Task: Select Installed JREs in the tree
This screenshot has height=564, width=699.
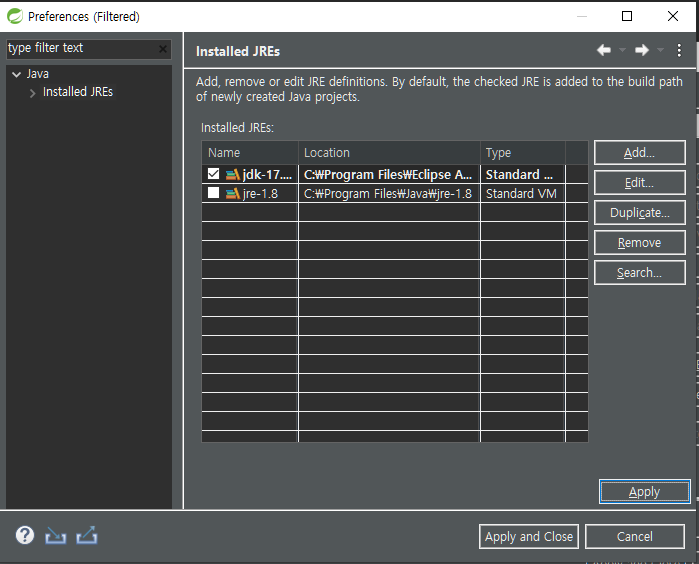Action: [x=78, y=92]
